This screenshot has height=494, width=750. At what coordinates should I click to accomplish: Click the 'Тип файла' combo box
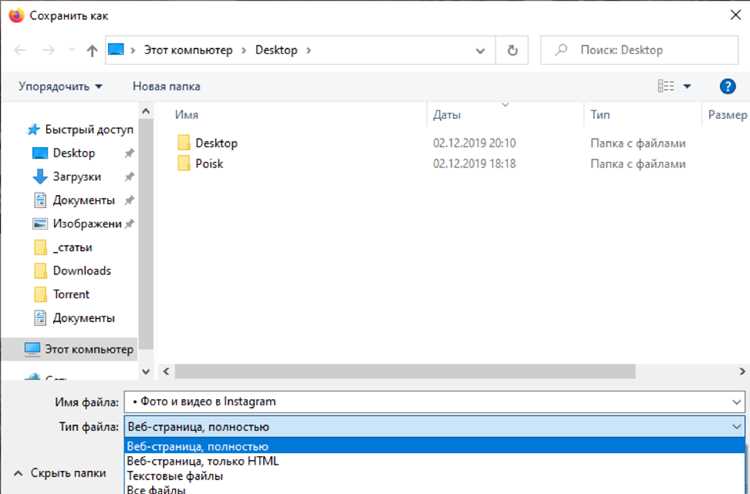point(434,427)
